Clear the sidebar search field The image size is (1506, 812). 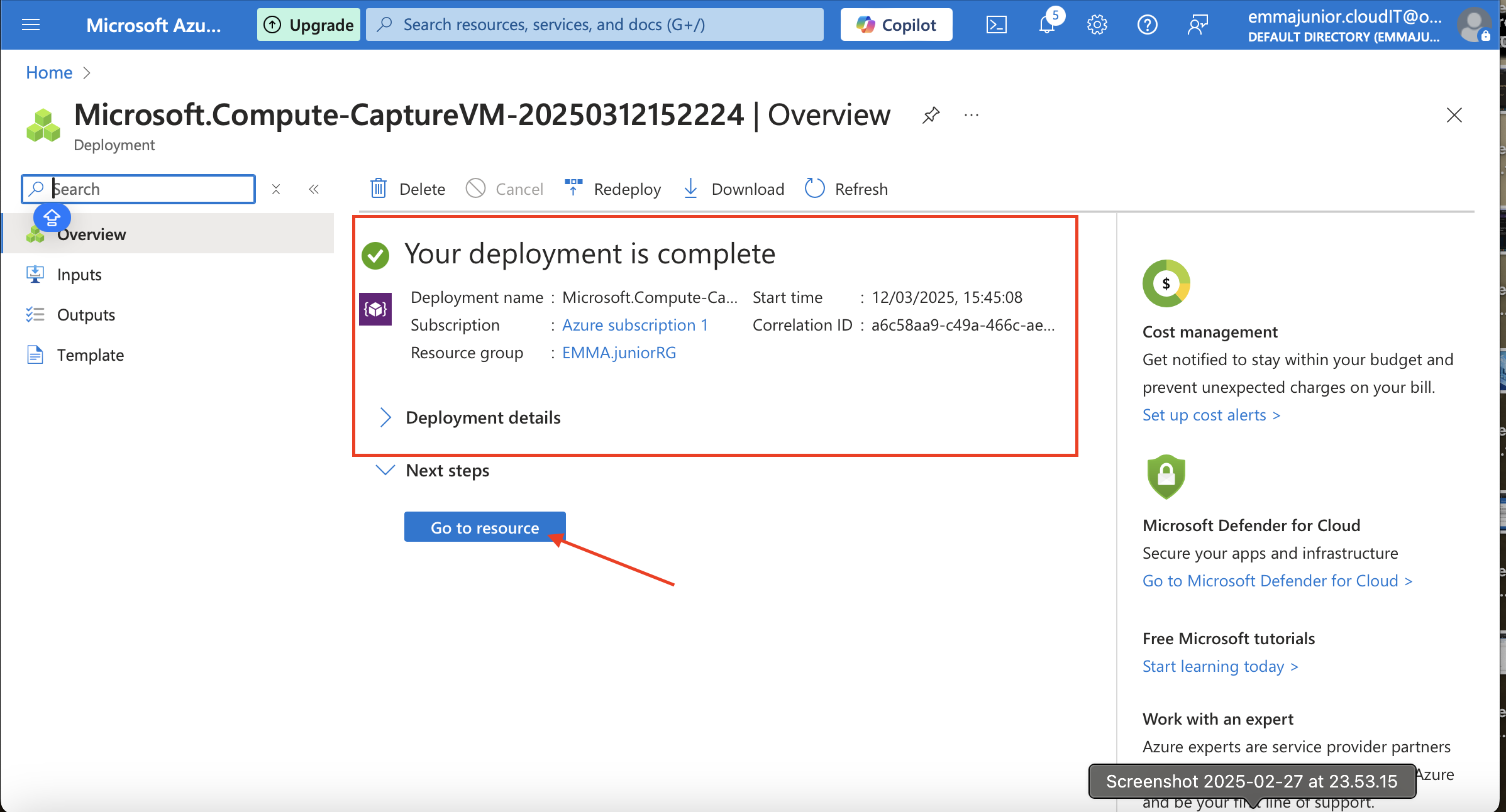(275, 189)
